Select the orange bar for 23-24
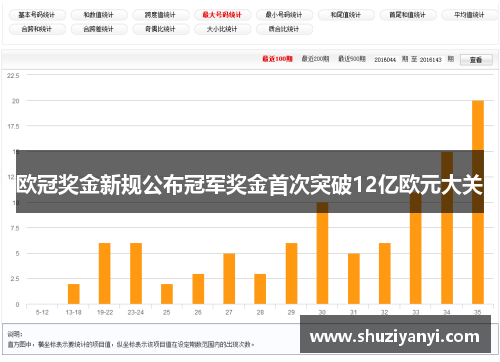Viewport: 500px width, 362px height. point(136,274)
